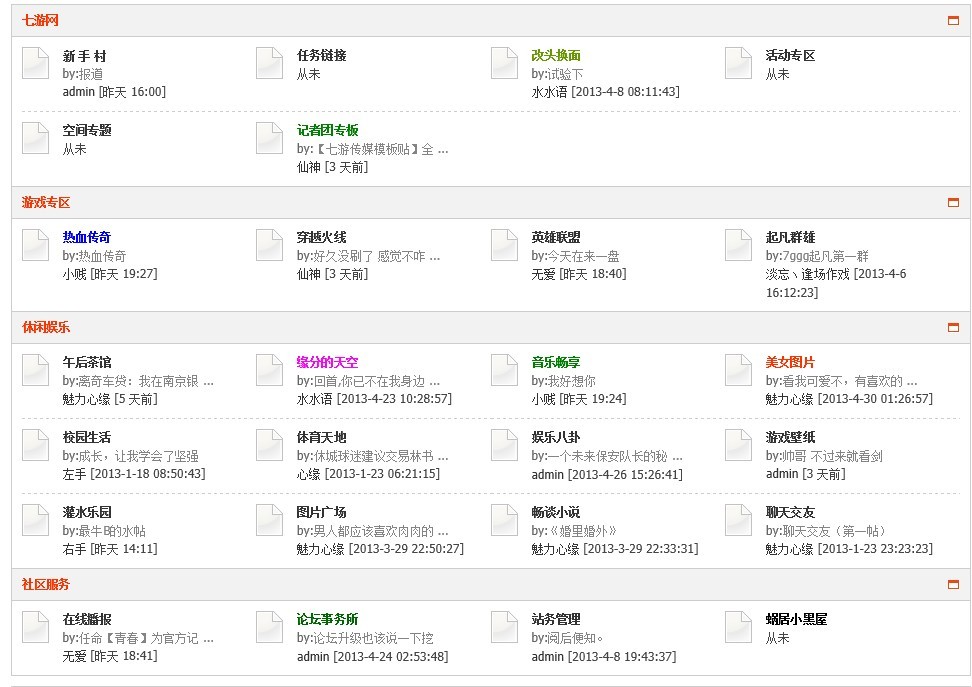Click the forum icon beside 缘分的天空

270,370
